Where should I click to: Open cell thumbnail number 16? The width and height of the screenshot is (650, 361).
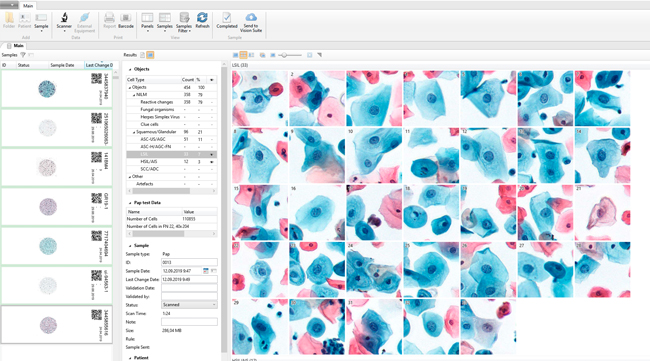tap(317, 213)
